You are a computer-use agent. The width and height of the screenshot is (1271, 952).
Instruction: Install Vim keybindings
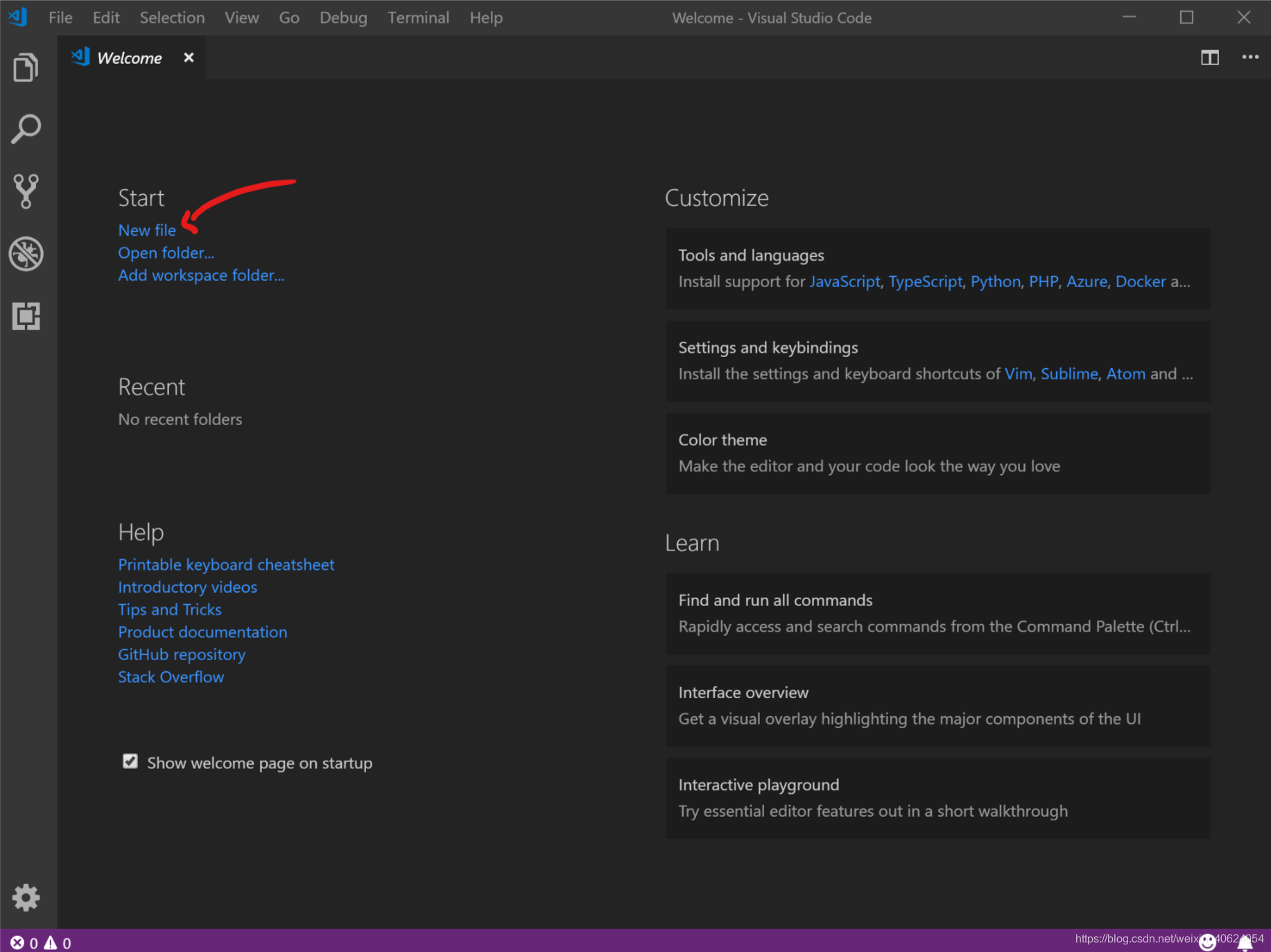(1019, 374)
